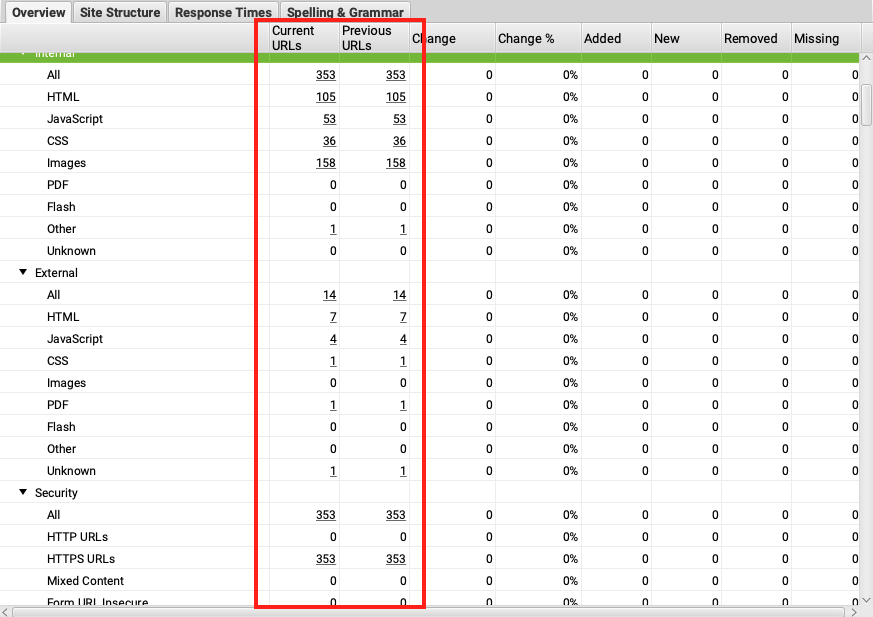Image resolution: width=873 pixels, height=617 pixels.
Task: Click the horizontal scrollbar at the bottom
Action: pos(430,611)
